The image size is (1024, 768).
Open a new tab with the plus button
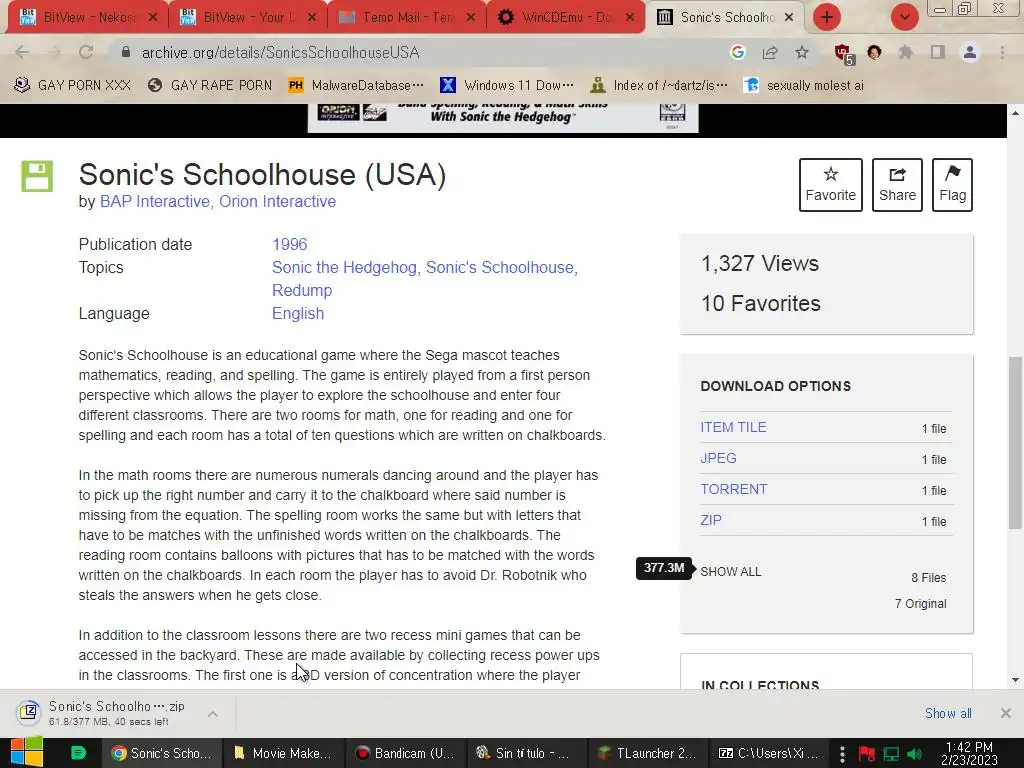(827, 17)
